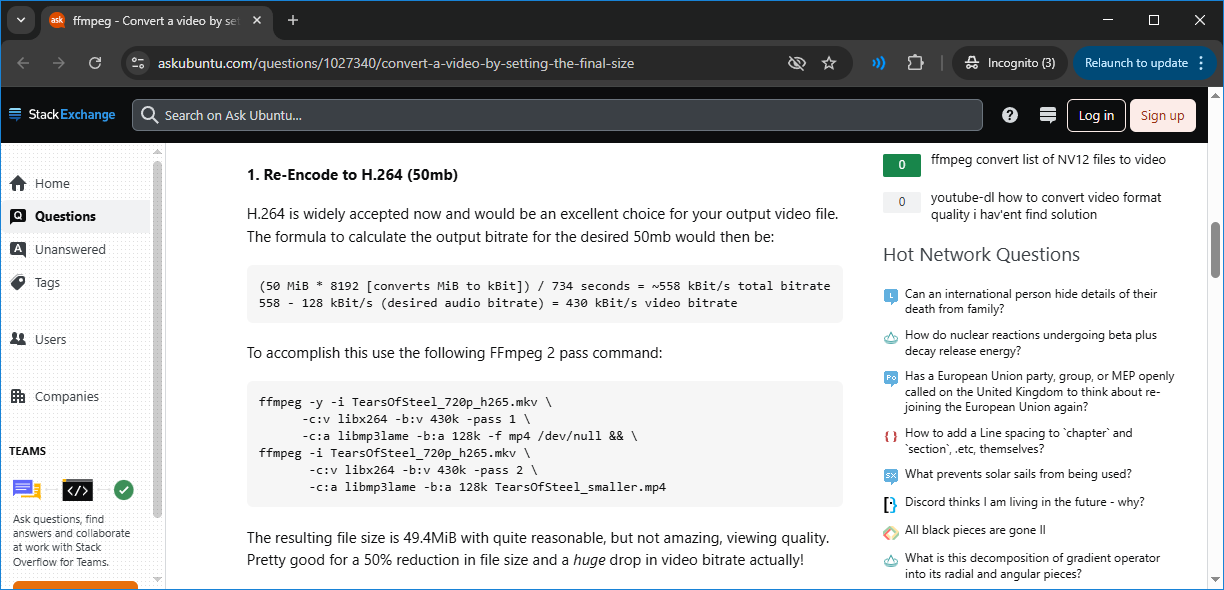Bookmark this page with the star icon

click(829, 63)
